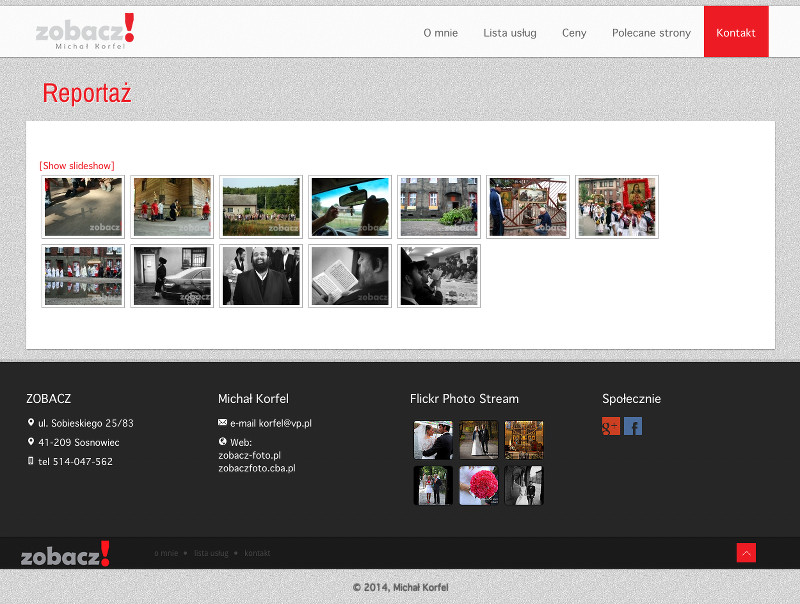Open the zobacz-foto.pl website link
Screen dimensions: 800x604
click(249, 455)
